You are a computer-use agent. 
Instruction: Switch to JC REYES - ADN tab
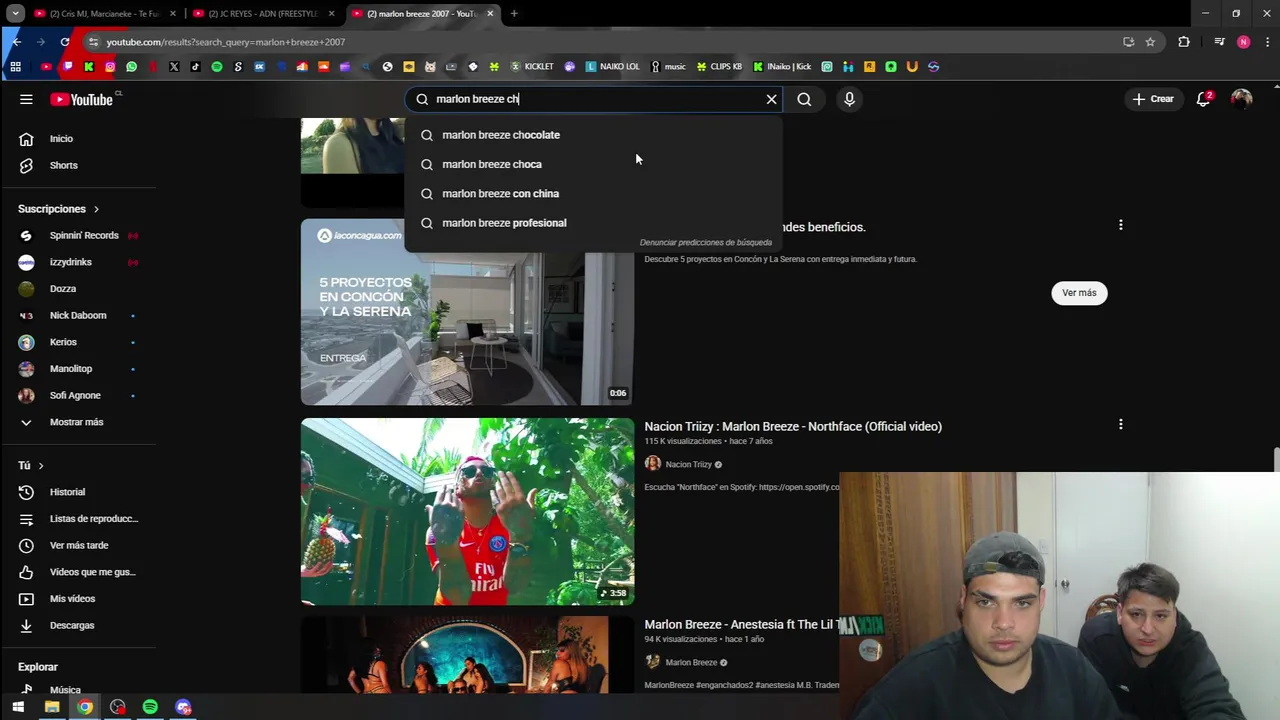[x=262, y=14]
